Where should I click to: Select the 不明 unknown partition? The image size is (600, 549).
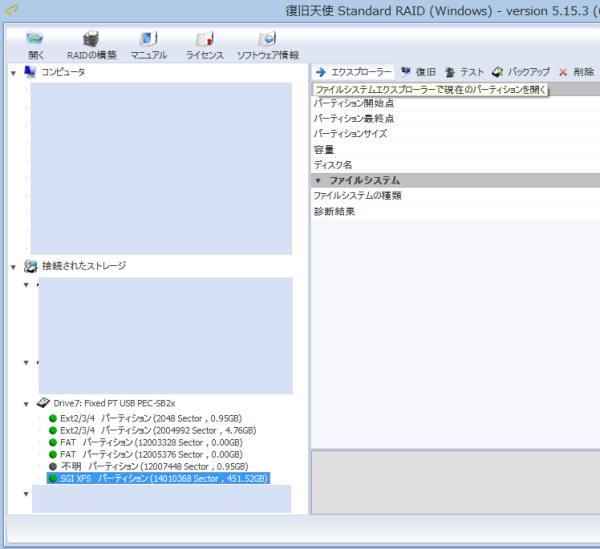click(152, 466)
